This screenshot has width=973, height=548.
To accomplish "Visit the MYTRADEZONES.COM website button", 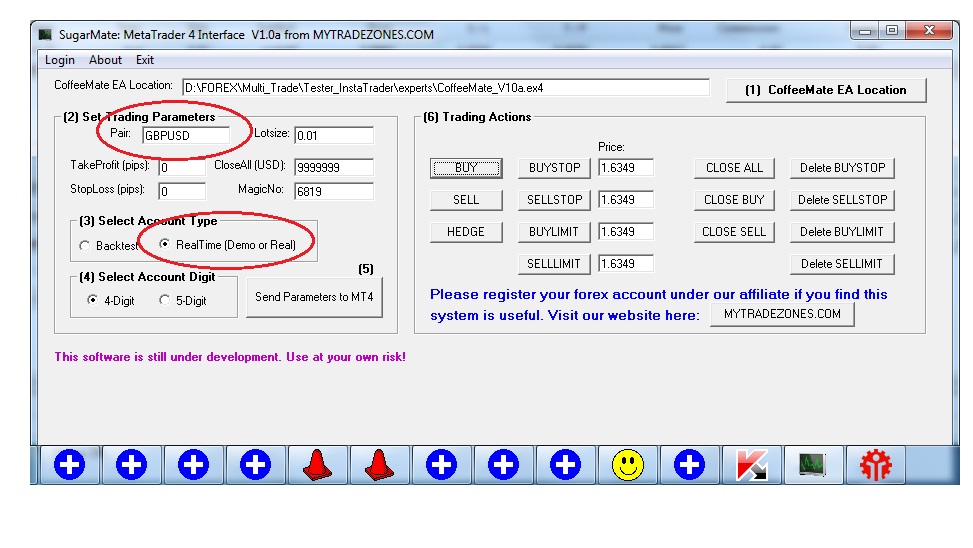I will point(782,314).
